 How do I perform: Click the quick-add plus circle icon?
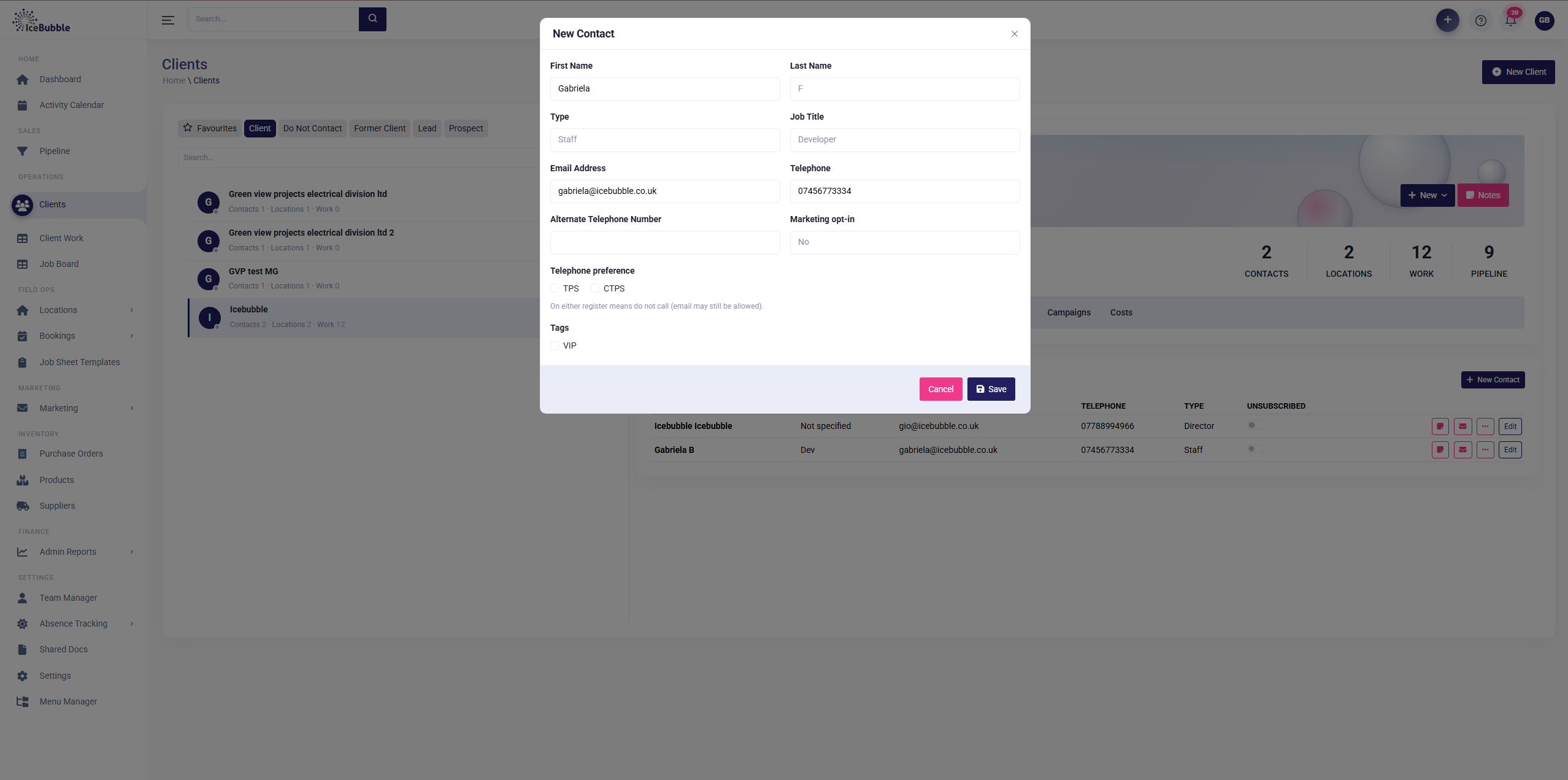pos(1448,20)
